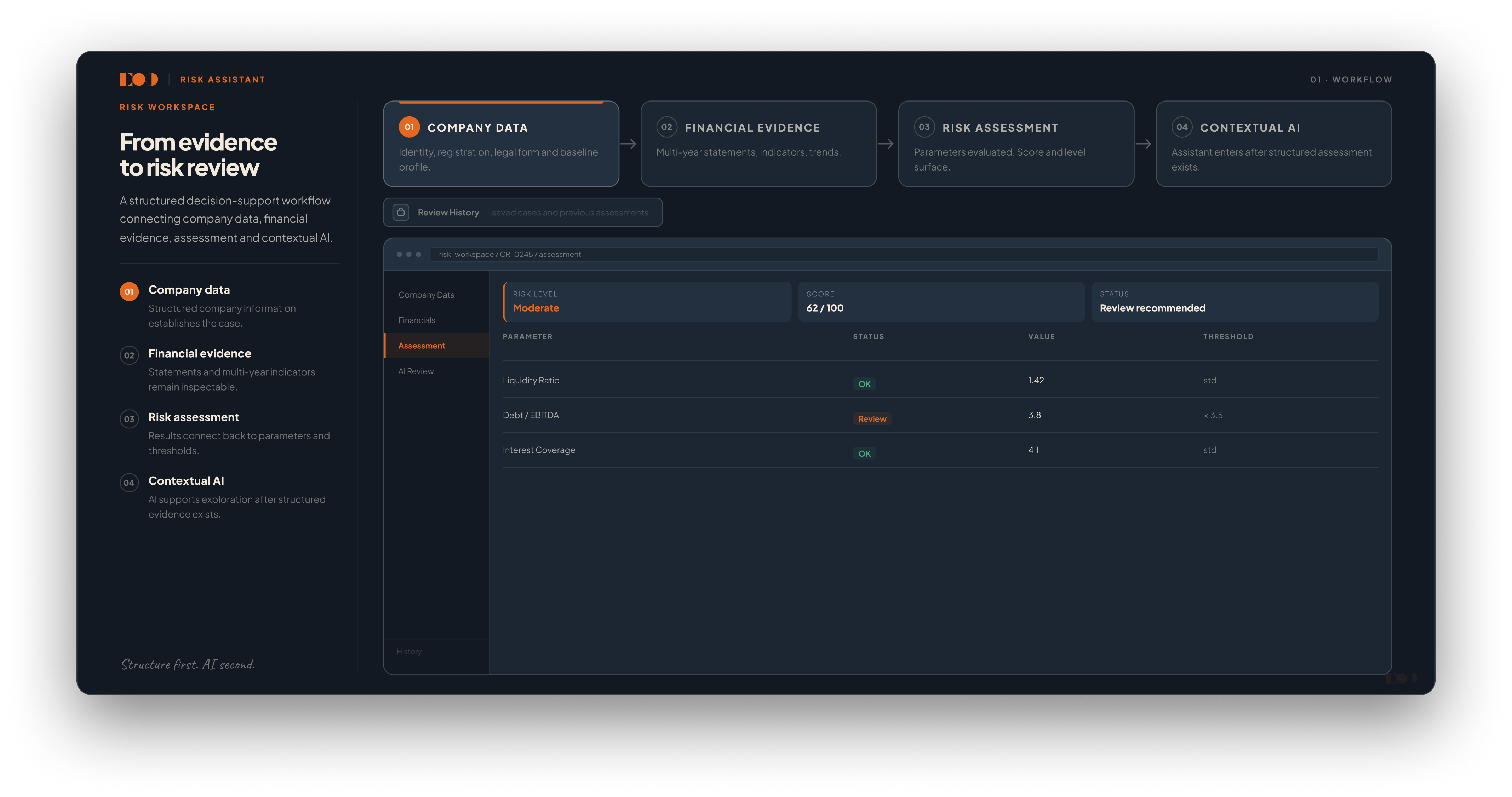Screen dimensions: 1512x797
Task: Open the Contextual AI workflow step card
Action: tap(1274, 144)
